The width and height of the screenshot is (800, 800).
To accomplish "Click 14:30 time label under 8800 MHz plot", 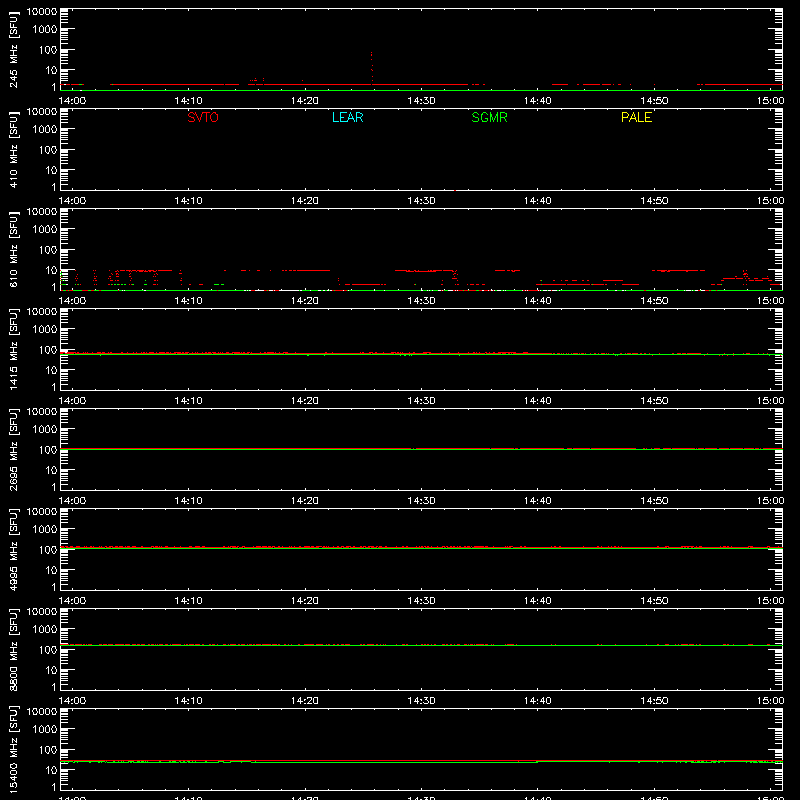I will click(x=421, y=701).
